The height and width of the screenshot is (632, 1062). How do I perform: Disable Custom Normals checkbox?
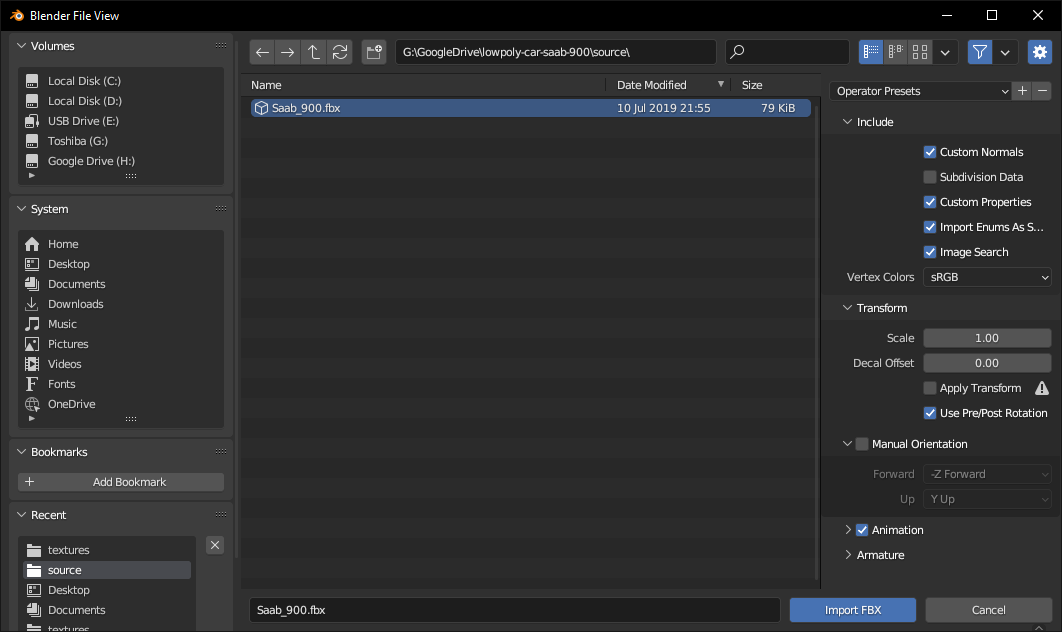(930, 152)
